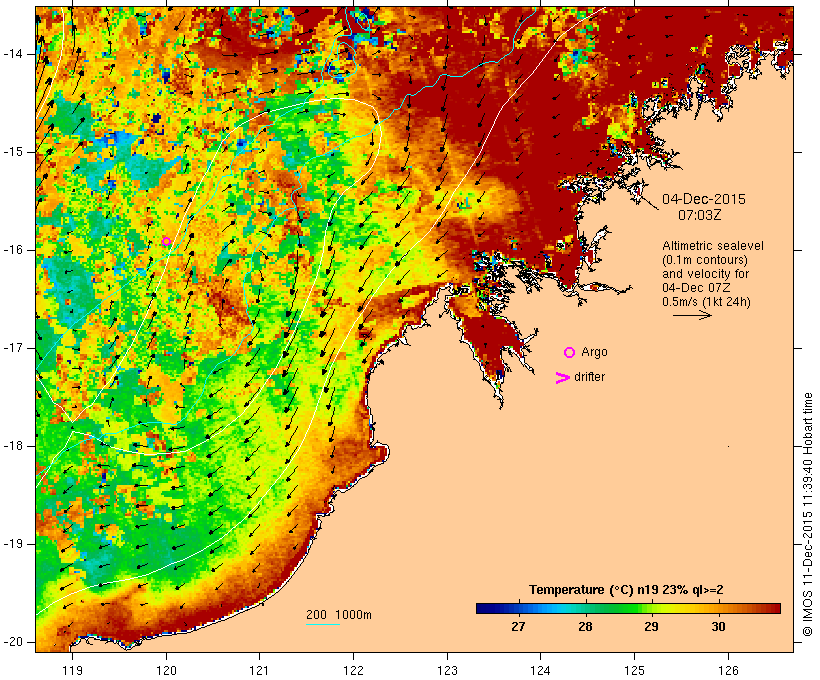Click the "126" longitude axis label
This screenshot has width=820, height=680.
click(728, 670)
